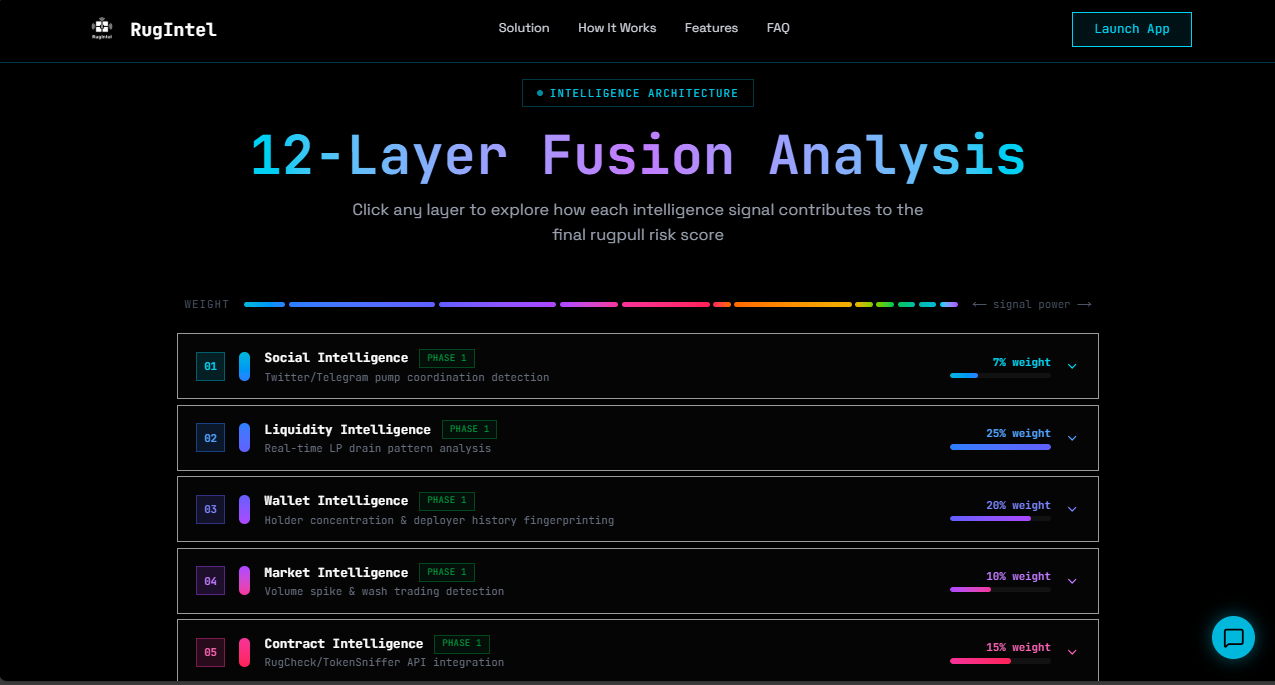Viewport: 1275px width, 685px height.
Task: Click the RugIntel logo icon
Action: tap(101, 29)
